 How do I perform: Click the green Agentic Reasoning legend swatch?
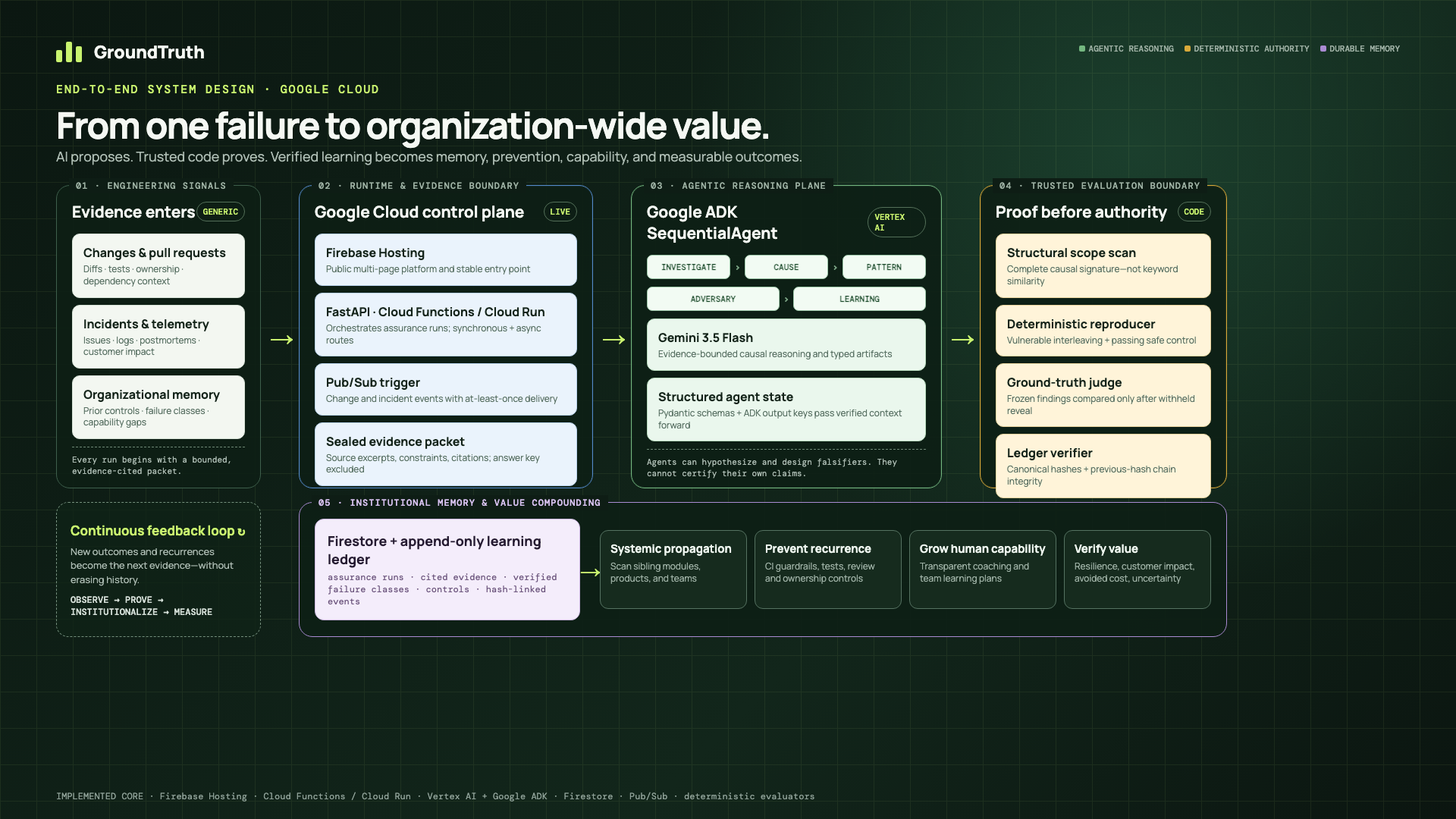[1082, 49]
